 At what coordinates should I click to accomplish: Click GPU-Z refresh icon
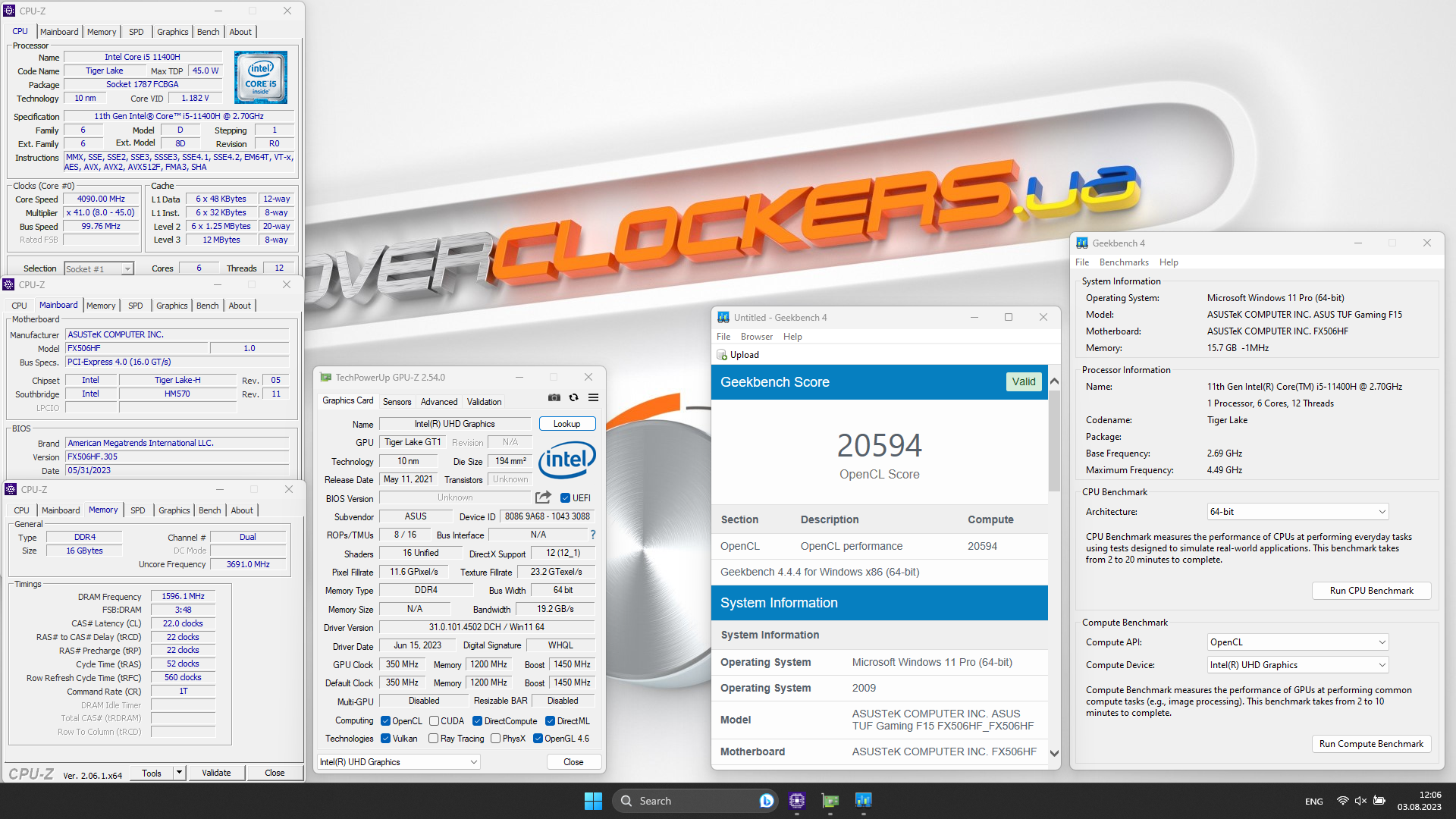[574, 397]
